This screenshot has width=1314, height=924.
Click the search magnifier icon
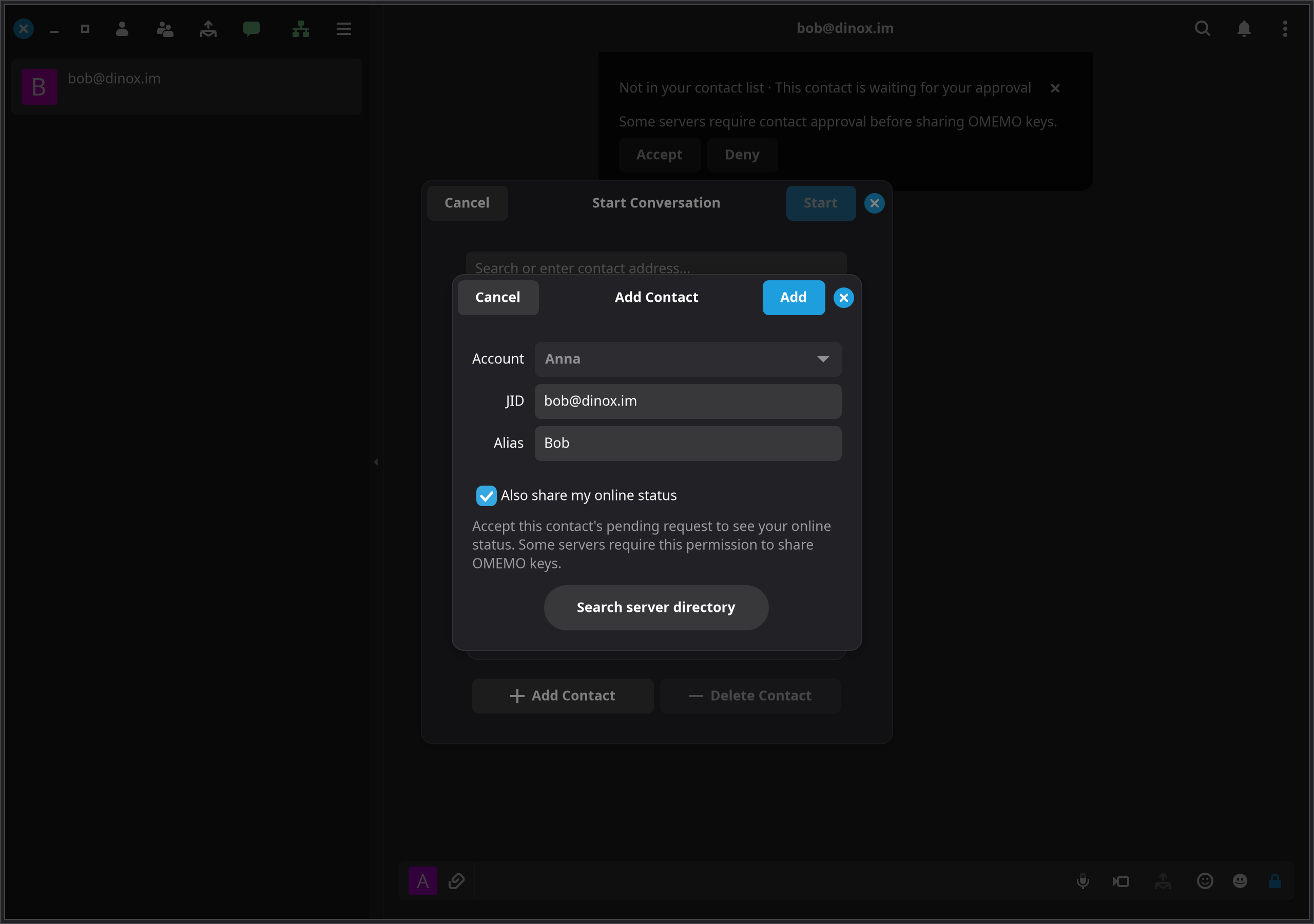point(1203,29)
